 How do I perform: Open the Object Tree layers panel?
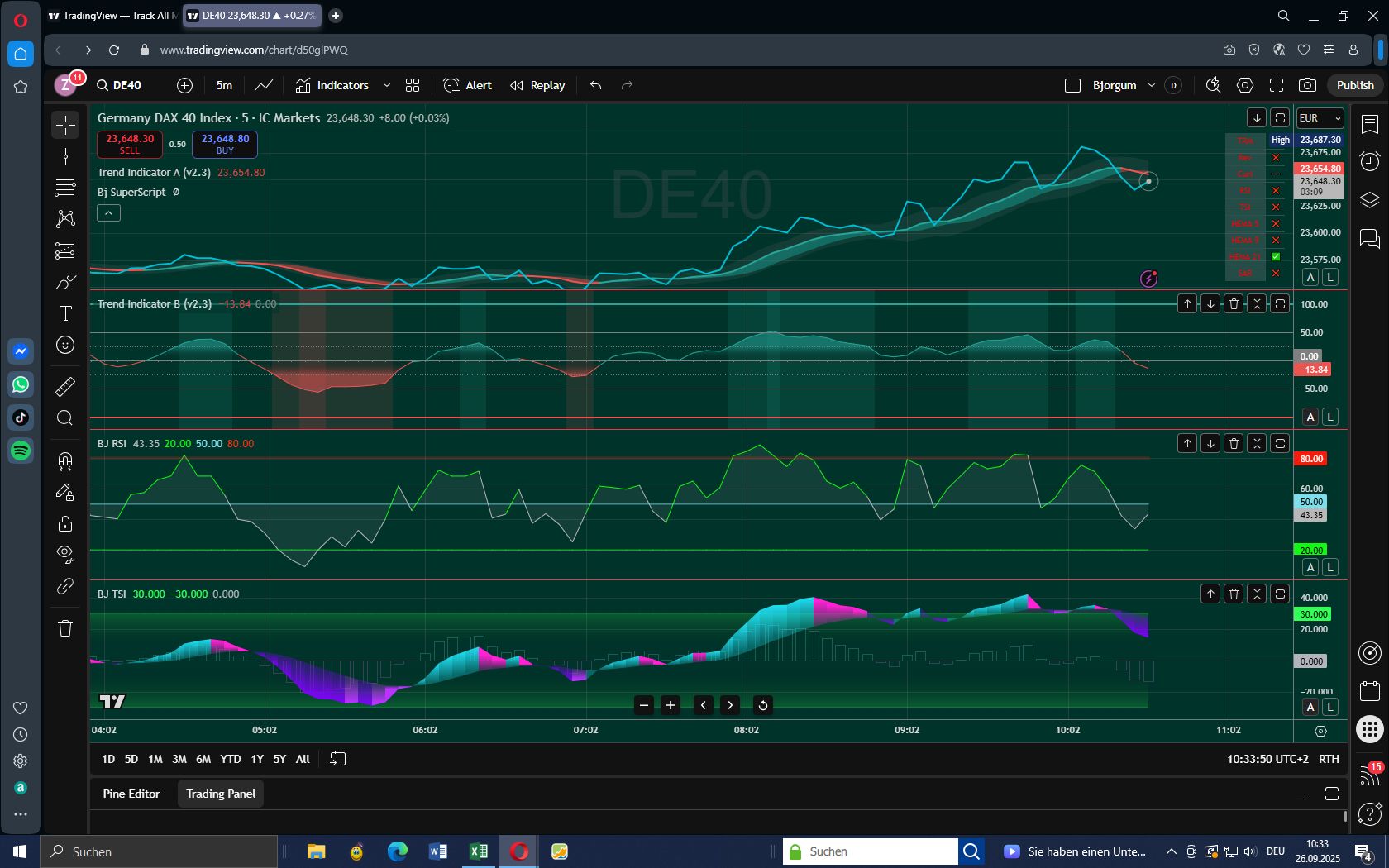1369,199
